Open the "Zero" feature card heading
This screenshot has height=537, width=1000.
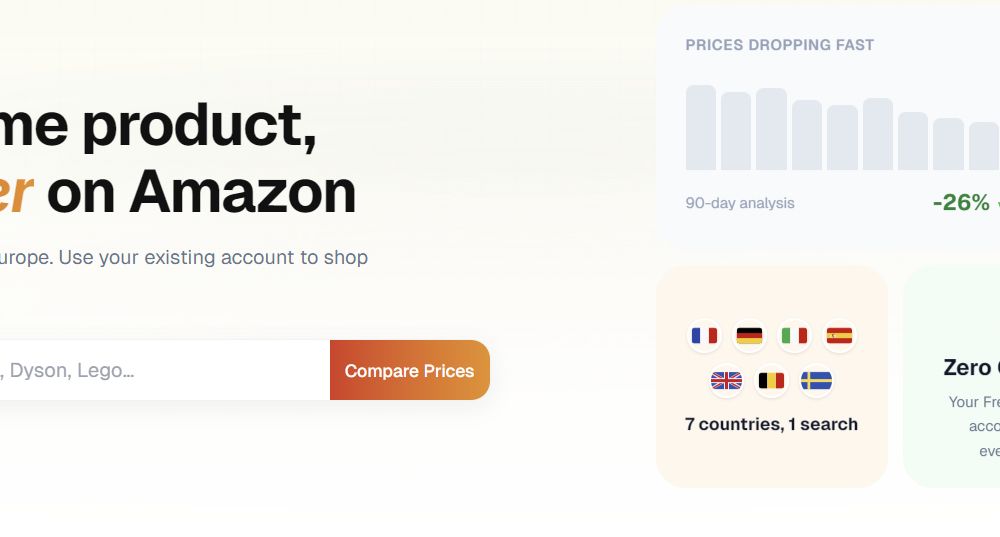(968, 368)
